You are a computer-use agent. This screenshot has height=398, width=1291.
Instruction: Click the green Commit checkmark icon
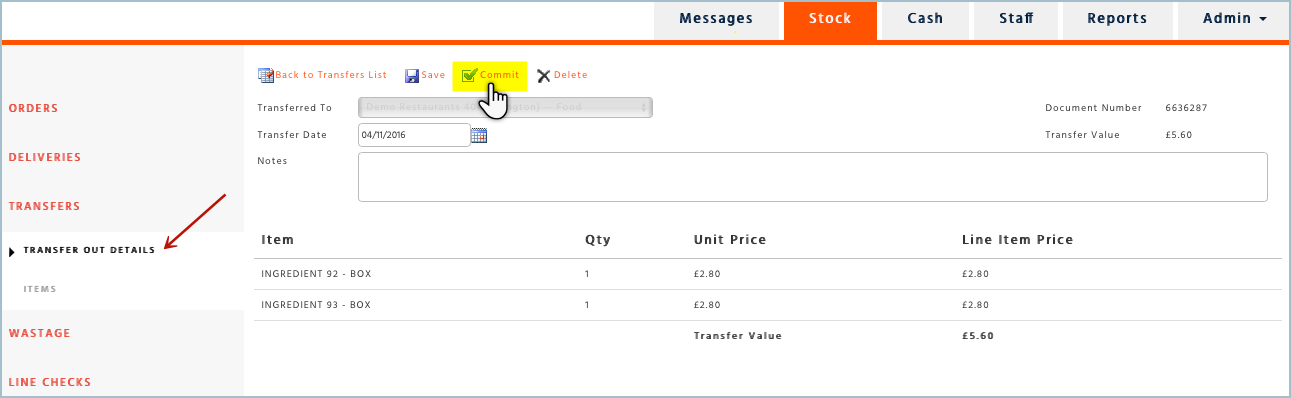coord(469,75)
